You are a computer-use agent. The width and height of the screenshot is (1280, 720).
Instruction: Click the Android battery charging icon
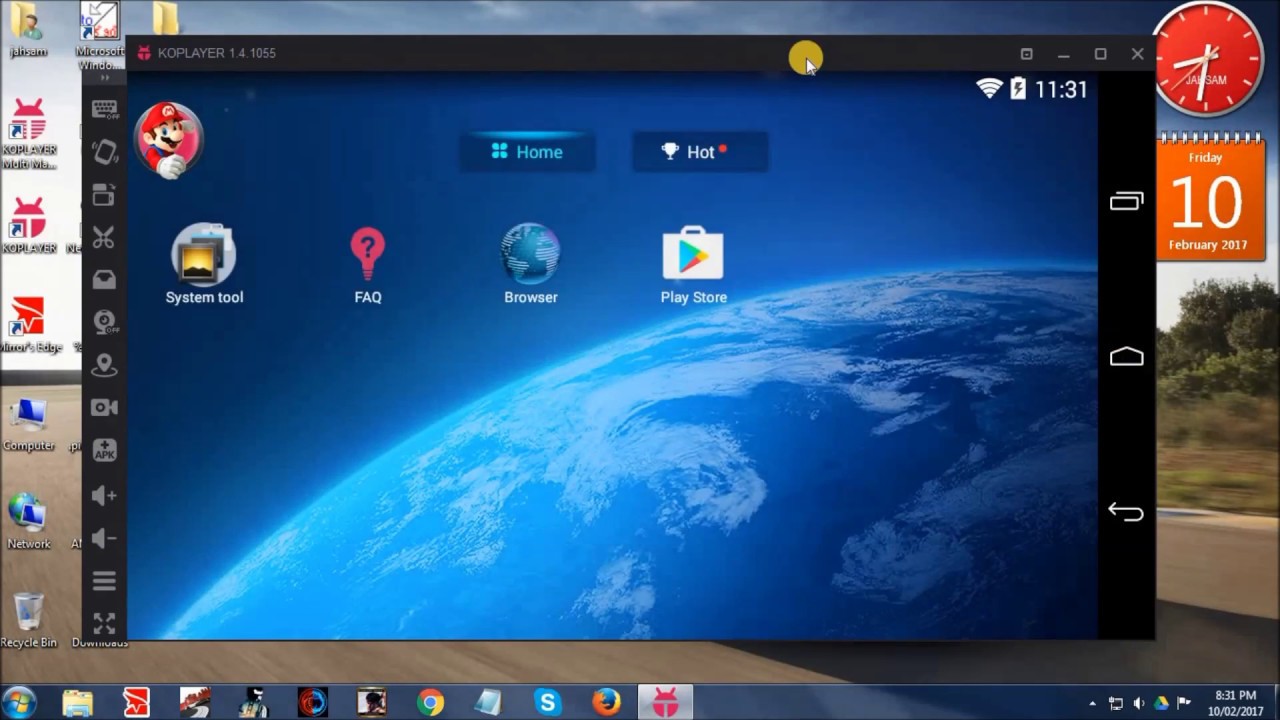1018,89
